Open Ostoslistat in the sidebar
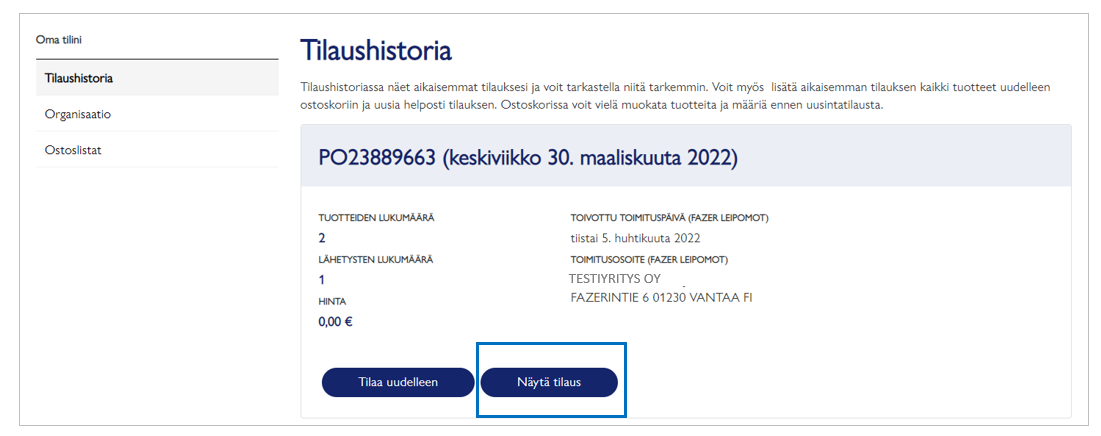The height and width of the screenshot is (436, 1101). pyautogui.click(x=73, y=150)
